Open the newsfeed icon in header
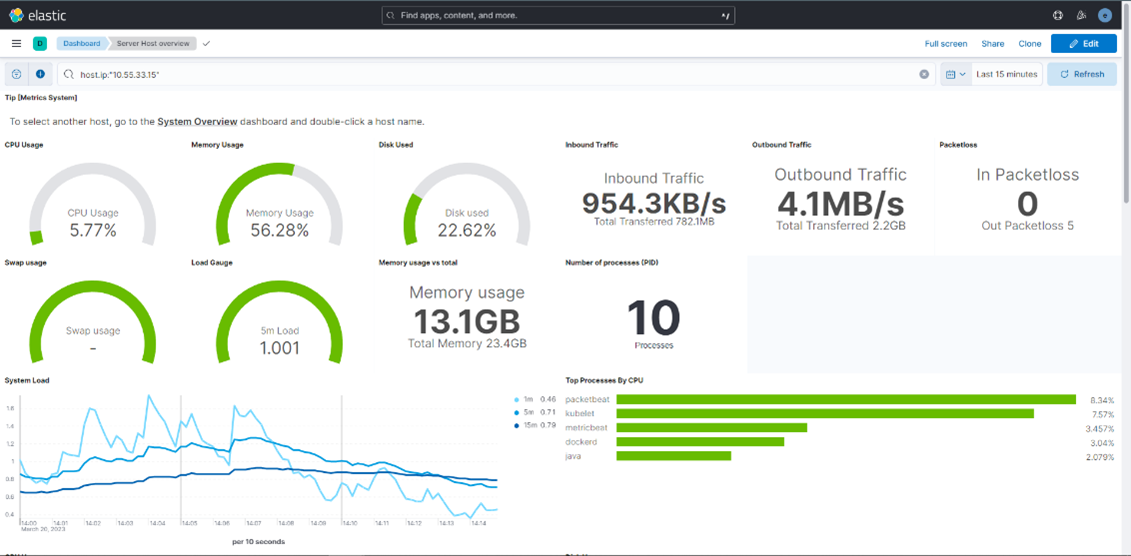1131x556 pixels. coord(1081,15)
